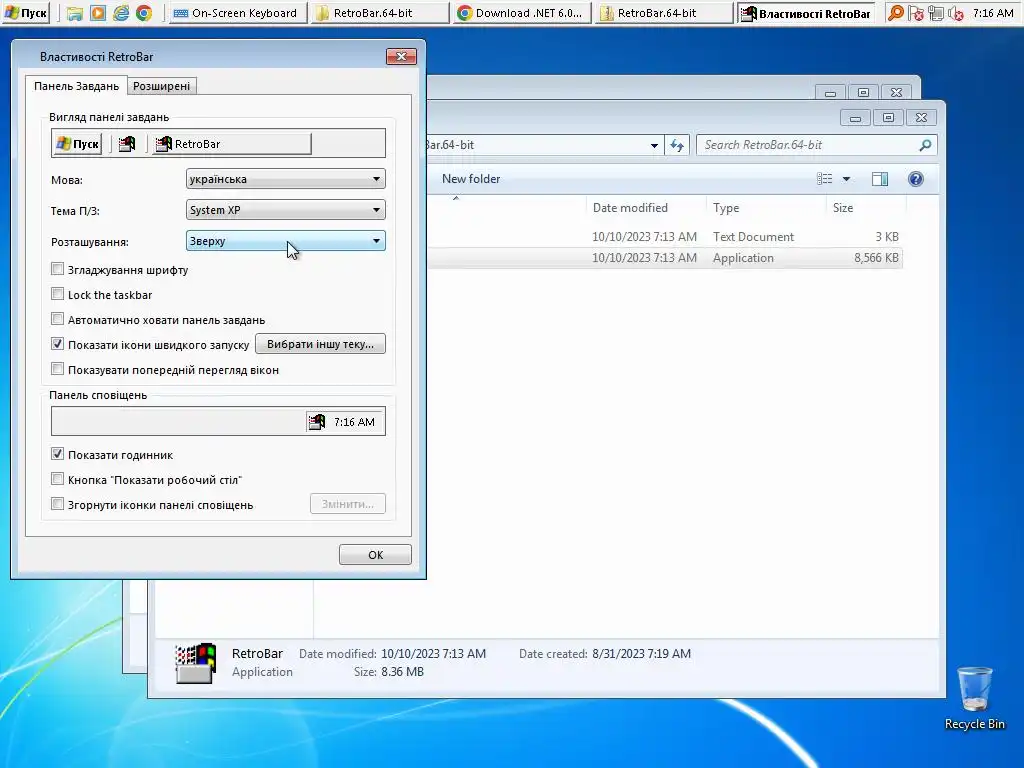Click the quick launch icon in taskbar preview
Screen dimensions: 1024x768
tap(127, 144)
